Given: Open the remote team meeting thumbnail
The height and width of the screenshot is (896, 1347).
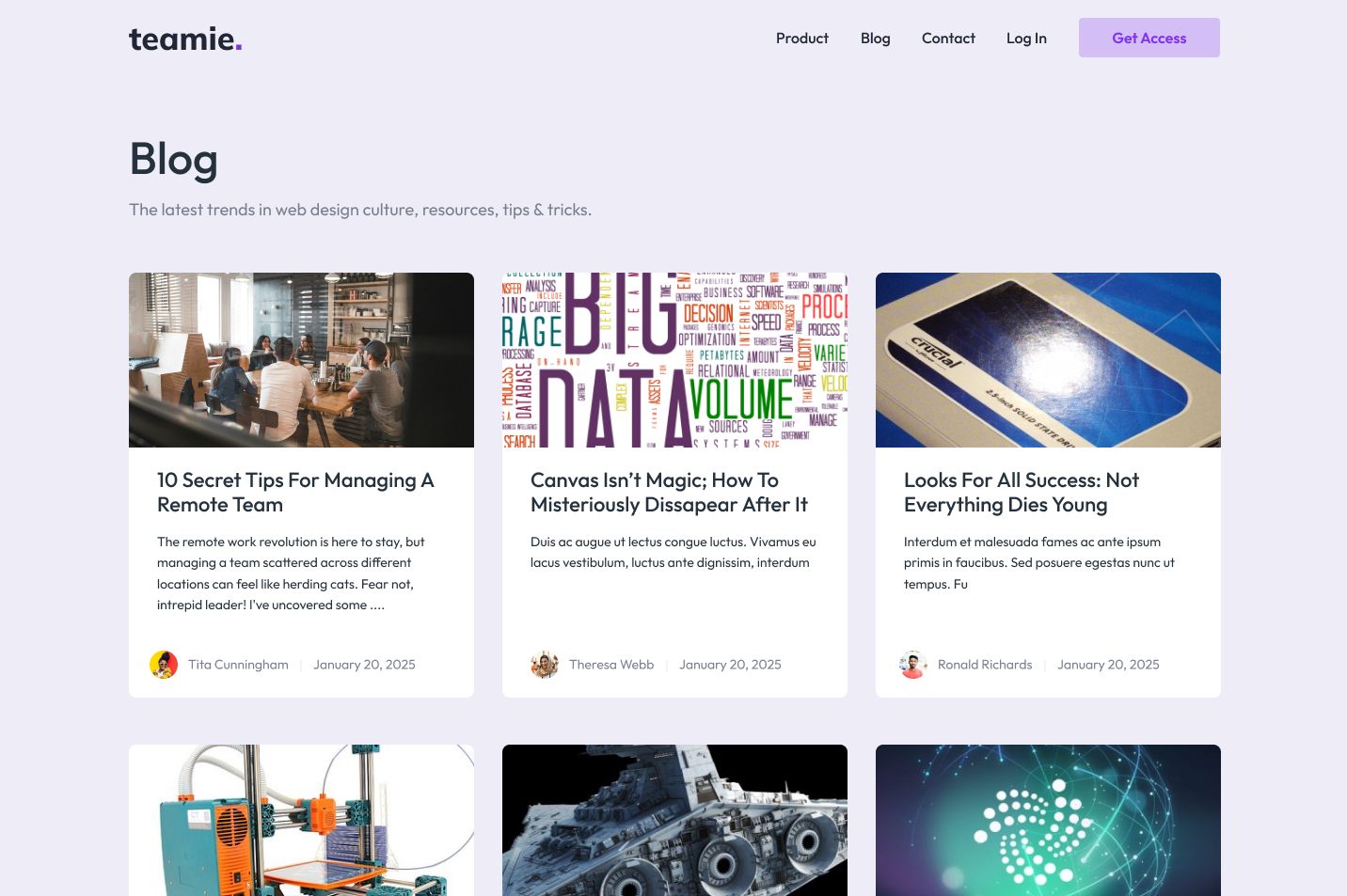Looking at the screenshot, I should [301, 360].
